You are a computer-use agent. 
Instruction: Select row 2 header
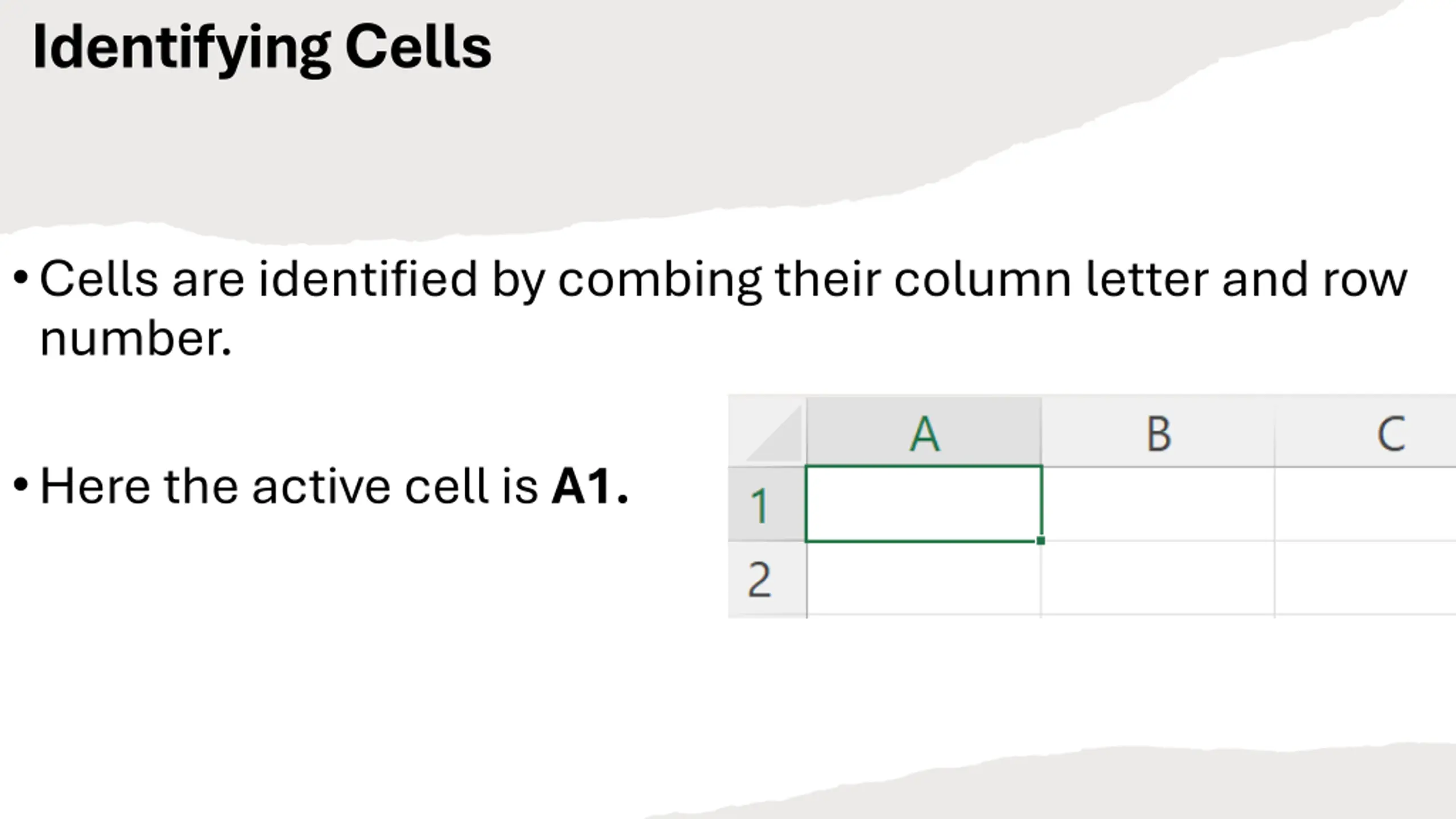coord(767,578)
